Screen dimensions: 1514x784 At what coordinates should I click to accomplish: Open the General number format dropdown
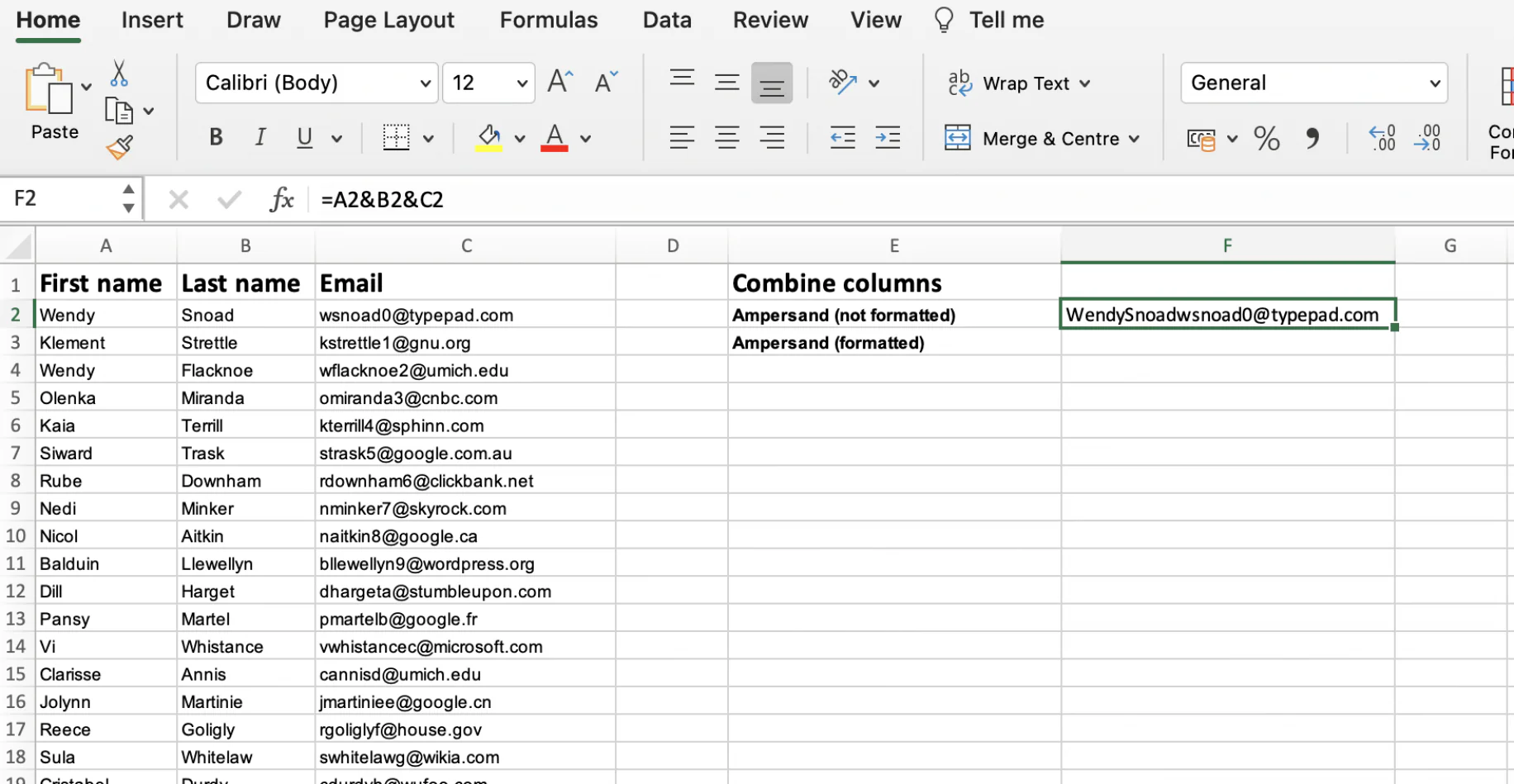click(1434, 83)
